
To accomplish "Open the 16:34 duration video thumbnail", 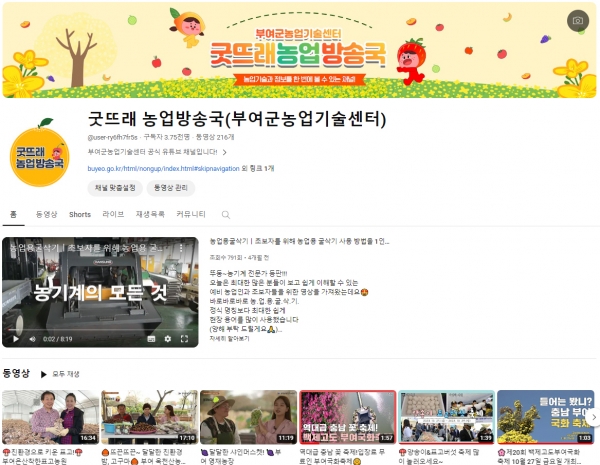I will click(49, 416).
